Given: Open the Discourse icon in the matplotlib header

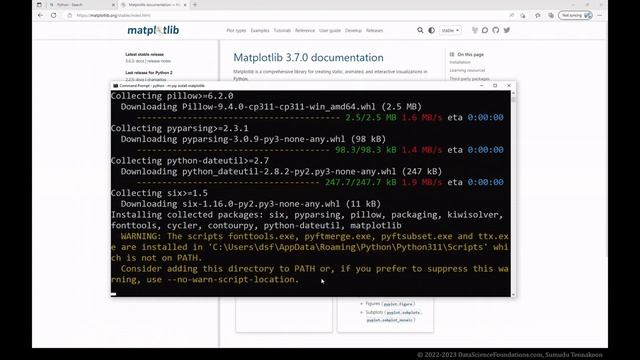Looking at the screenshot, I should coord(485,30).
